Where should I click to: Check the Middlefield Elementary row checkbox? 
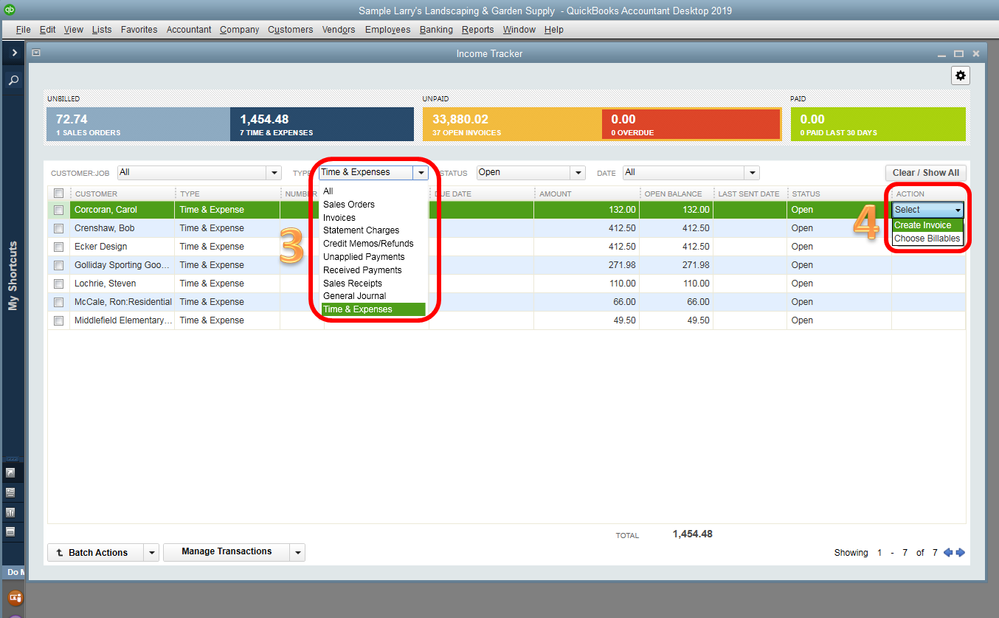[59, 320]
